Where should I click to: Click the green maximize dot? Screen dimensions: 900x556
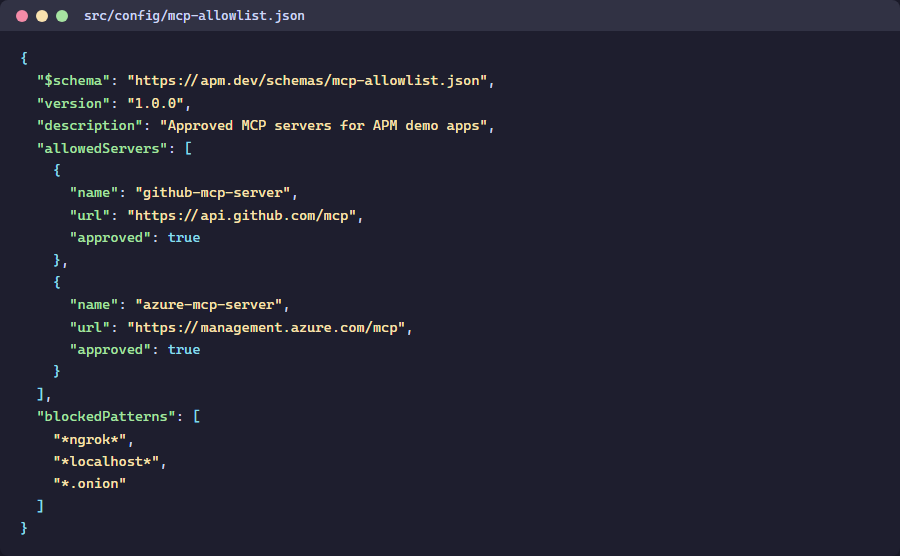tap(62, 16)
